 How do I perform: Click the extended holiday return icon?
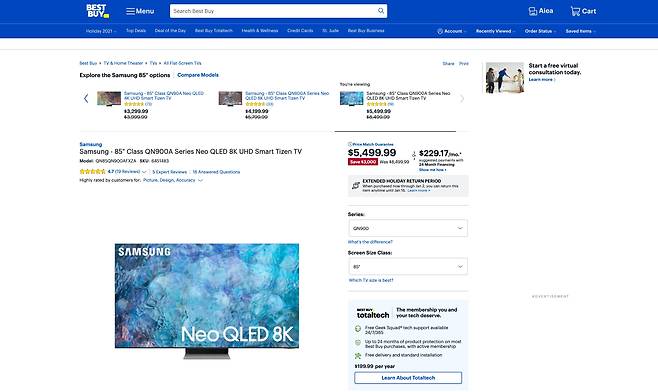pyautogui.click(x=355, y=186)
